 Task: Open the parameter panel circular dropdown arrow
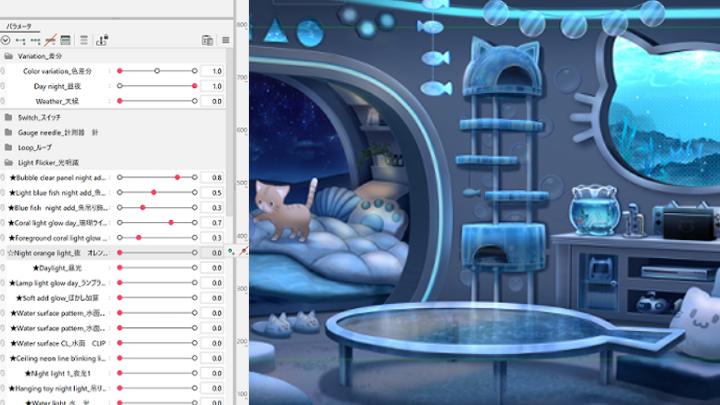[6, 40]
